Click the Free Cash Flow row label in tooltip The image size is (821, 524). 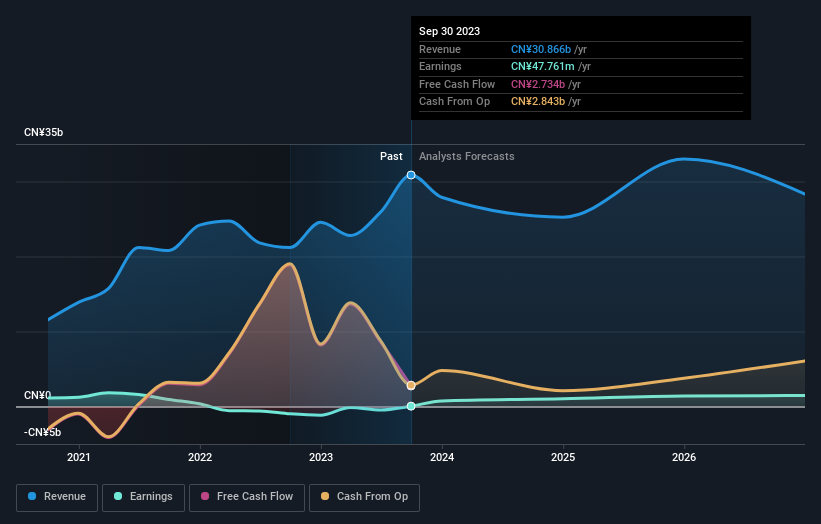[x=457, y=84]
